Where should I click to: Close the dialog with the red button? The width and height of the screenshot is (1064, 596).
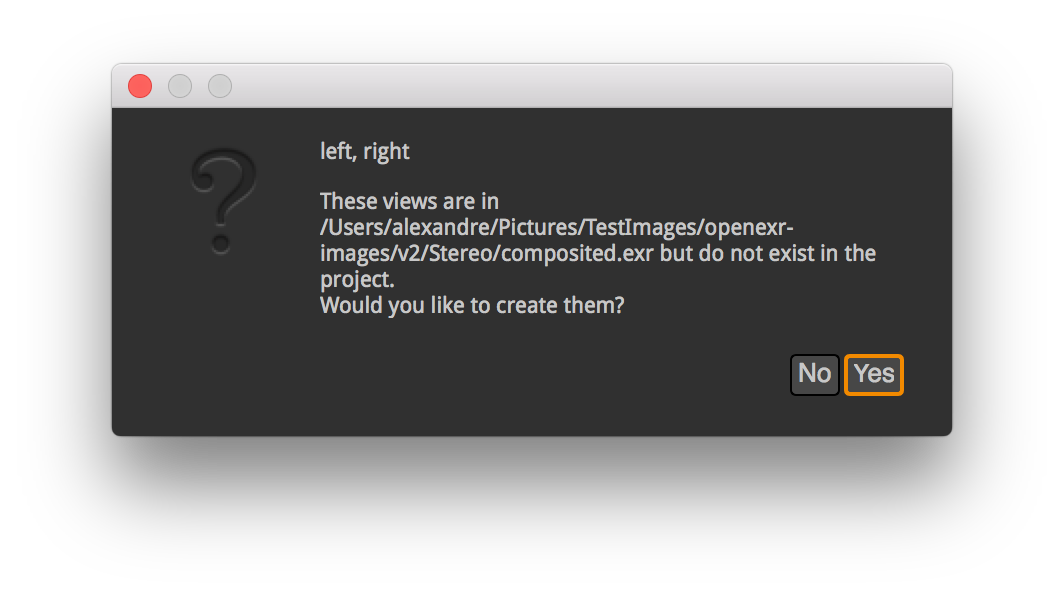140,86
